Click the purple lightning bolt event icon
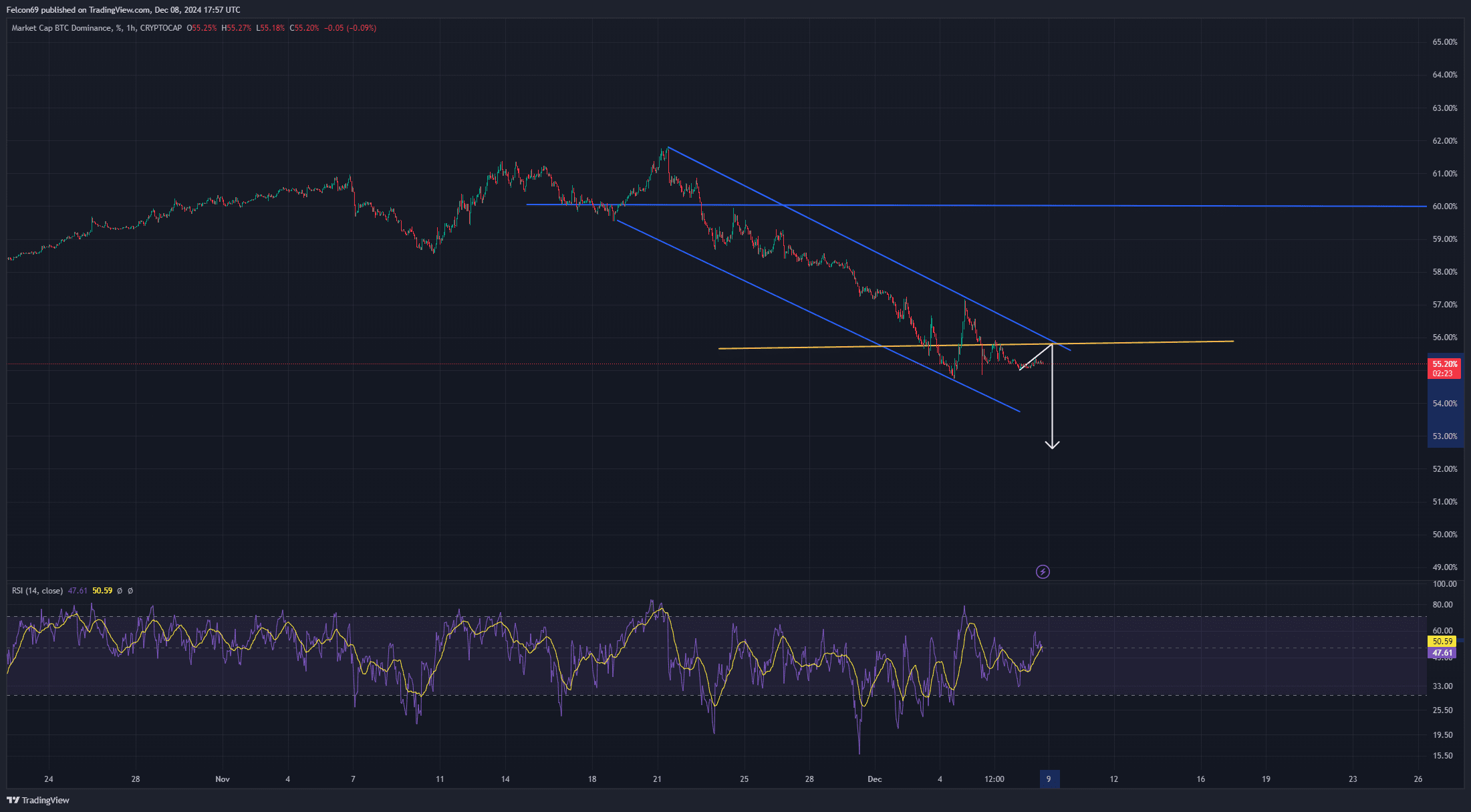1471x812 pixels. [x=1043, y=571]
